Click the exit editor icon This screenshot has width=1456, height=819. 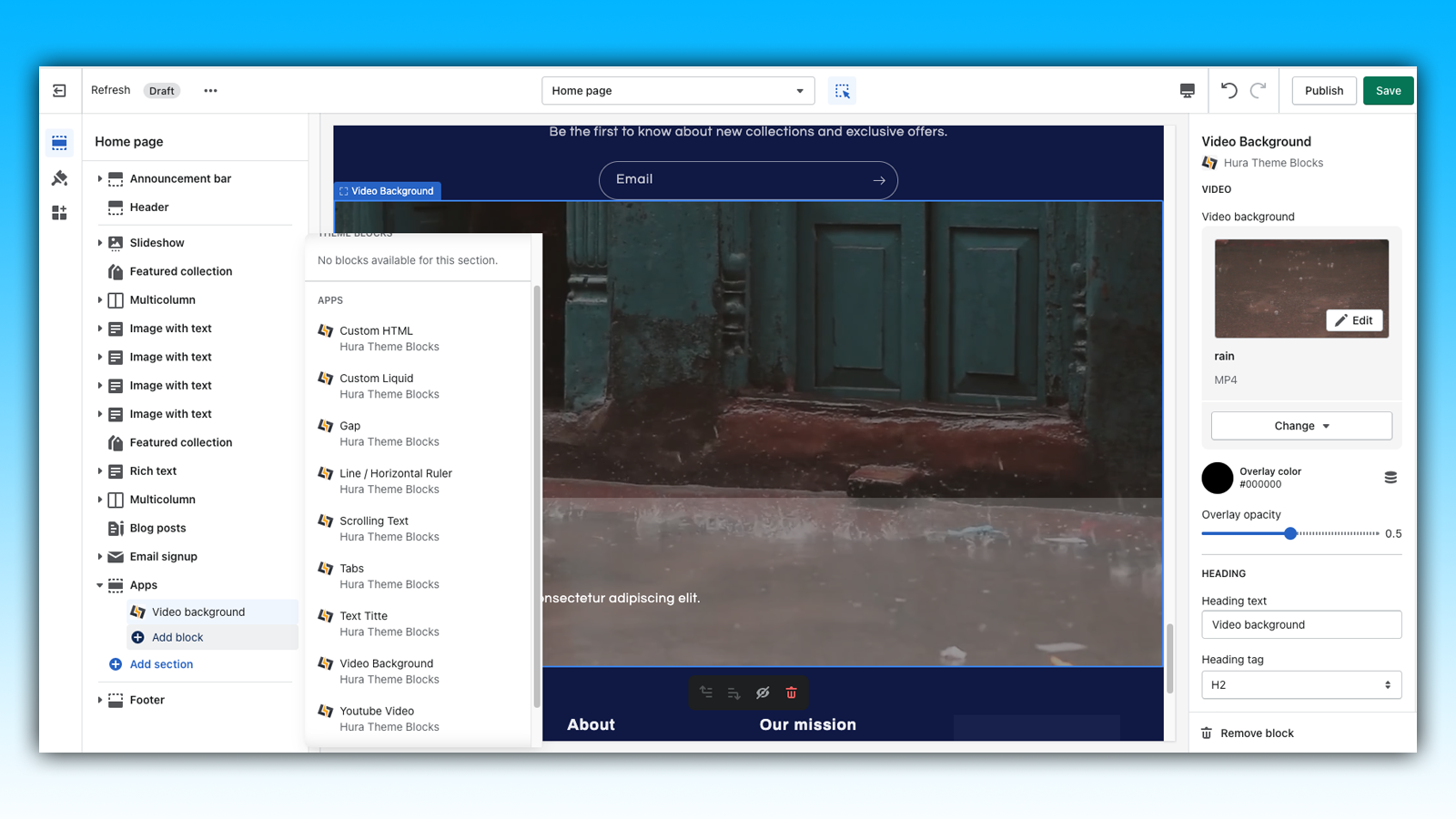pos(59,91)
